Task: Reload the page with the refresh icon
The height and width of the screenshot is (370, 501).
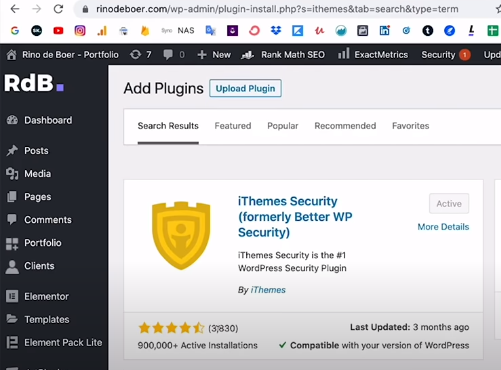Action: (x=59, y=9)
